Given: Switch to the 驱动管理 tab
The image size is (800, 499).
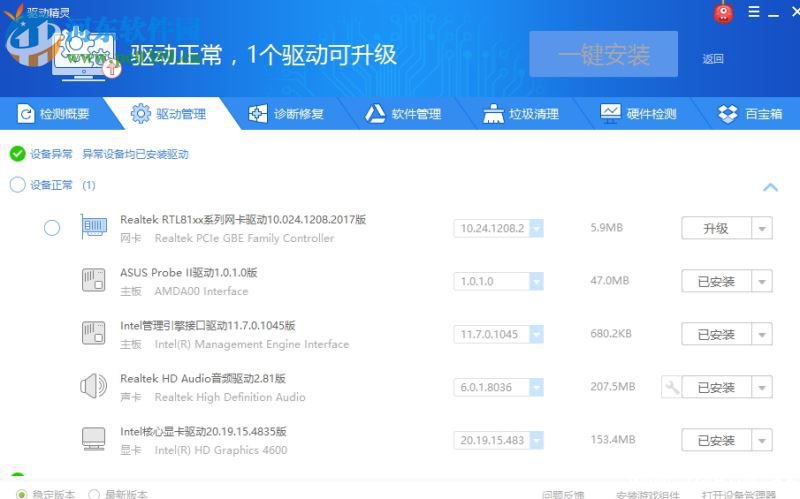Looking at the screenshot, I should [x=168, y=113].
